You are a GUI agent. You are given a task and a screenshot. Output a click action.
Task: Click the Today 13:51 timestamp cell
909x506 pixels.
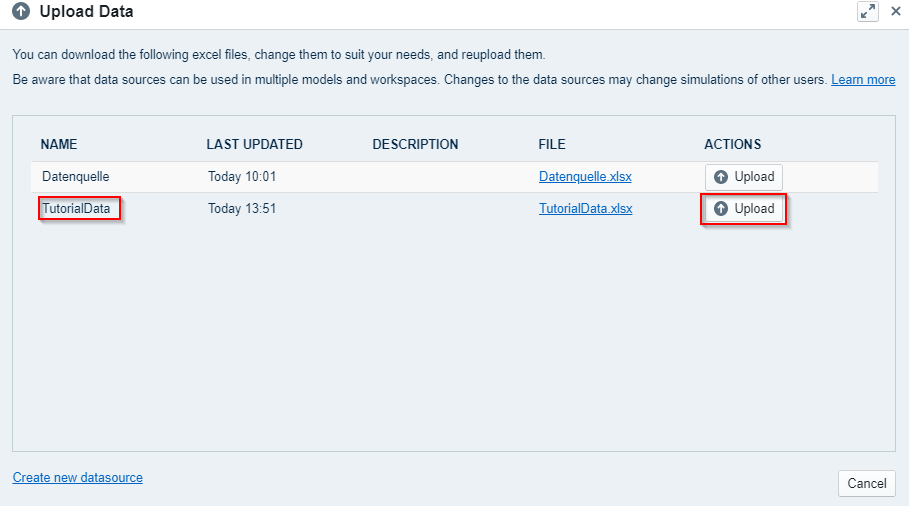[242, 208]
